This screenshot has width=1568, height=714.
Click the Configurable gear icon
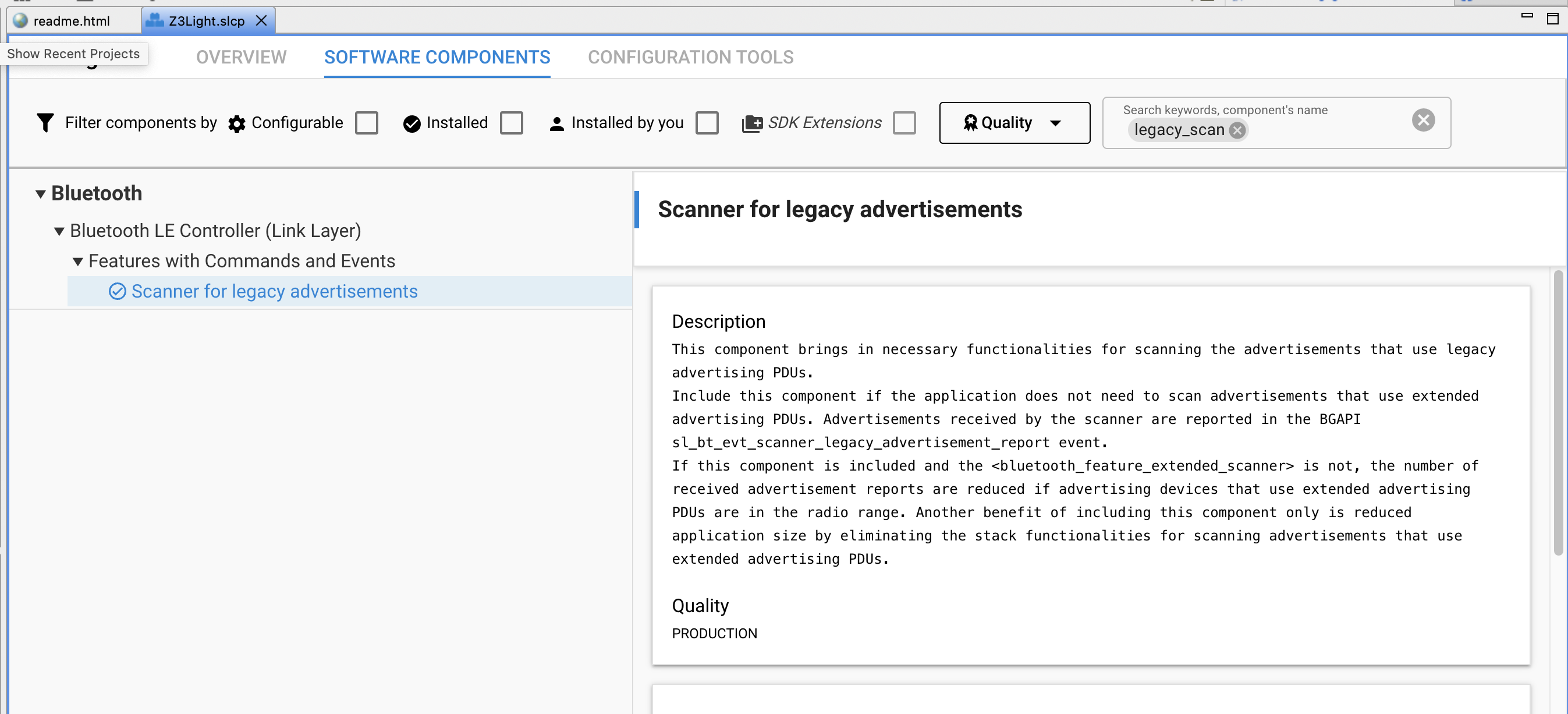pos(237,123)
